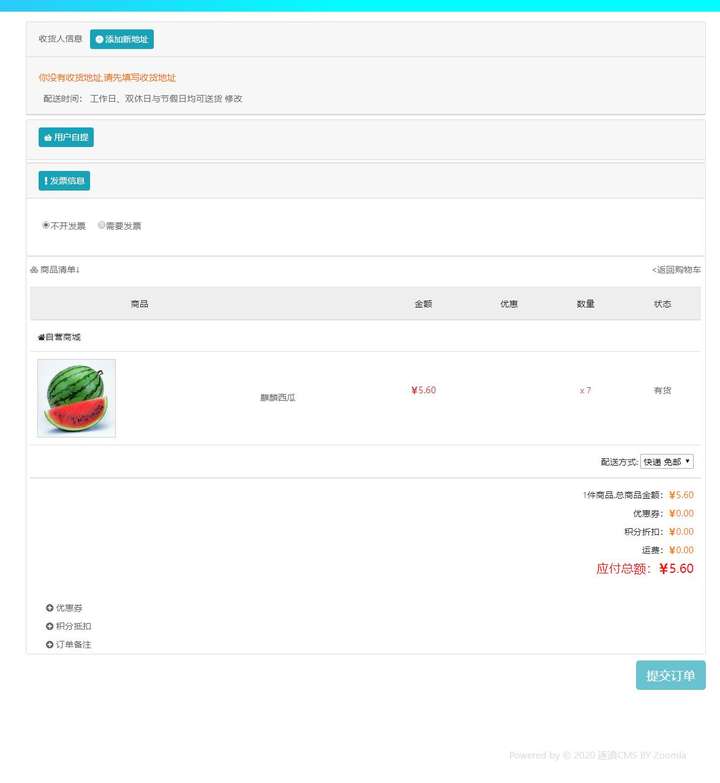
Task: Click the watermelon product thumbnail
Action: point(76,398)
